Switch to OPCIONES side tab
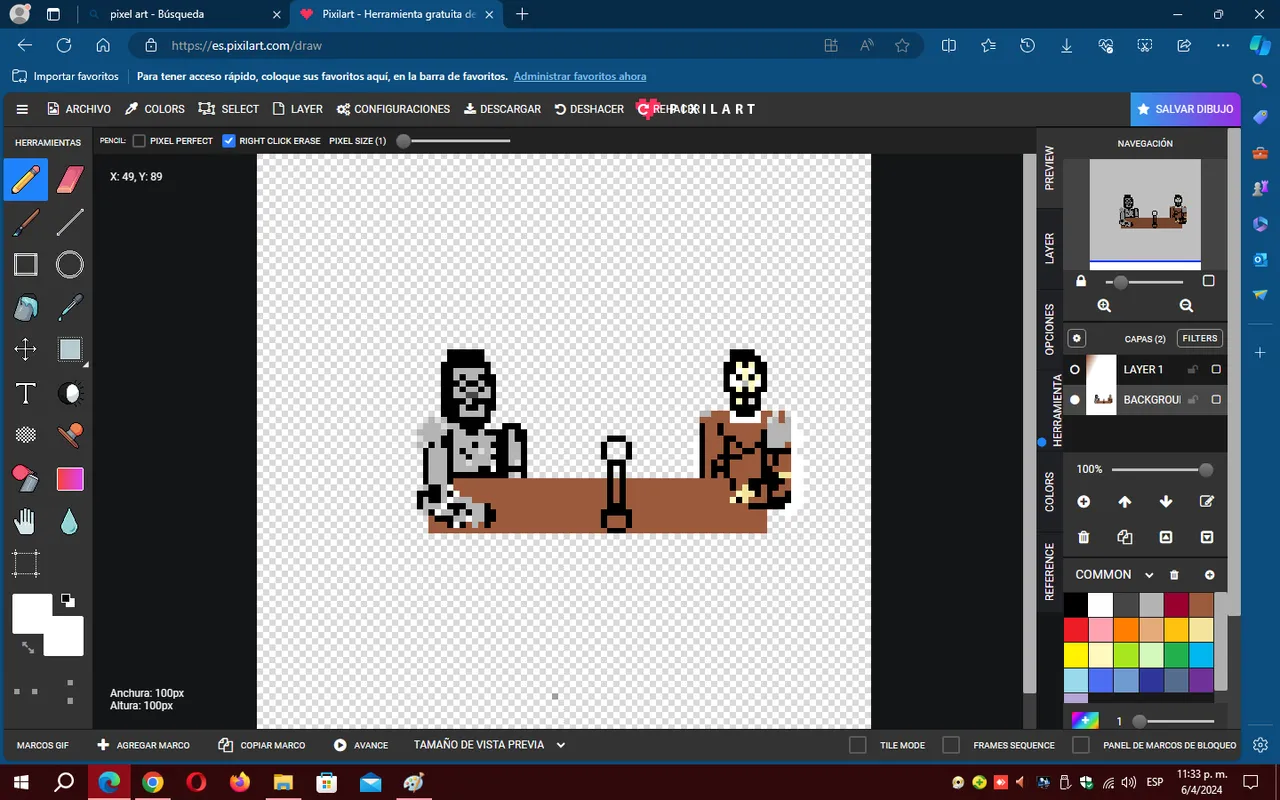This screenshot has height=800, width=1280. (1049, 330)
